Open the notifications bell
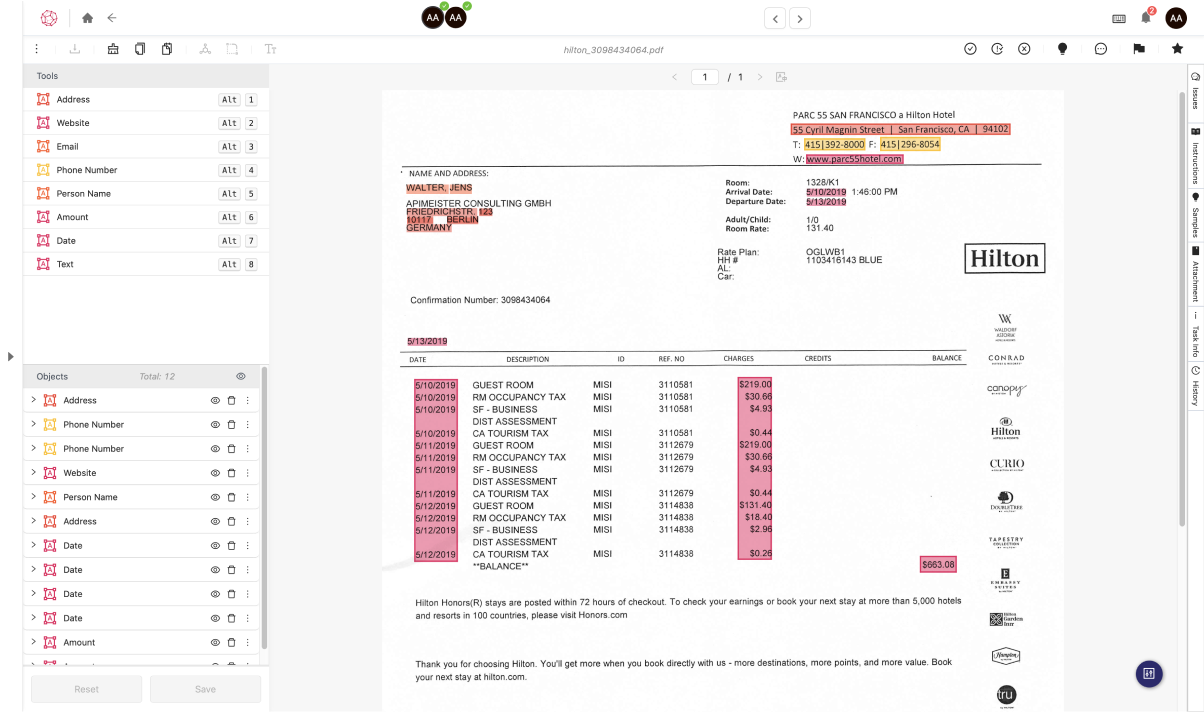Viewport: 1204px width, 712px height. (x=1146, y=17)
